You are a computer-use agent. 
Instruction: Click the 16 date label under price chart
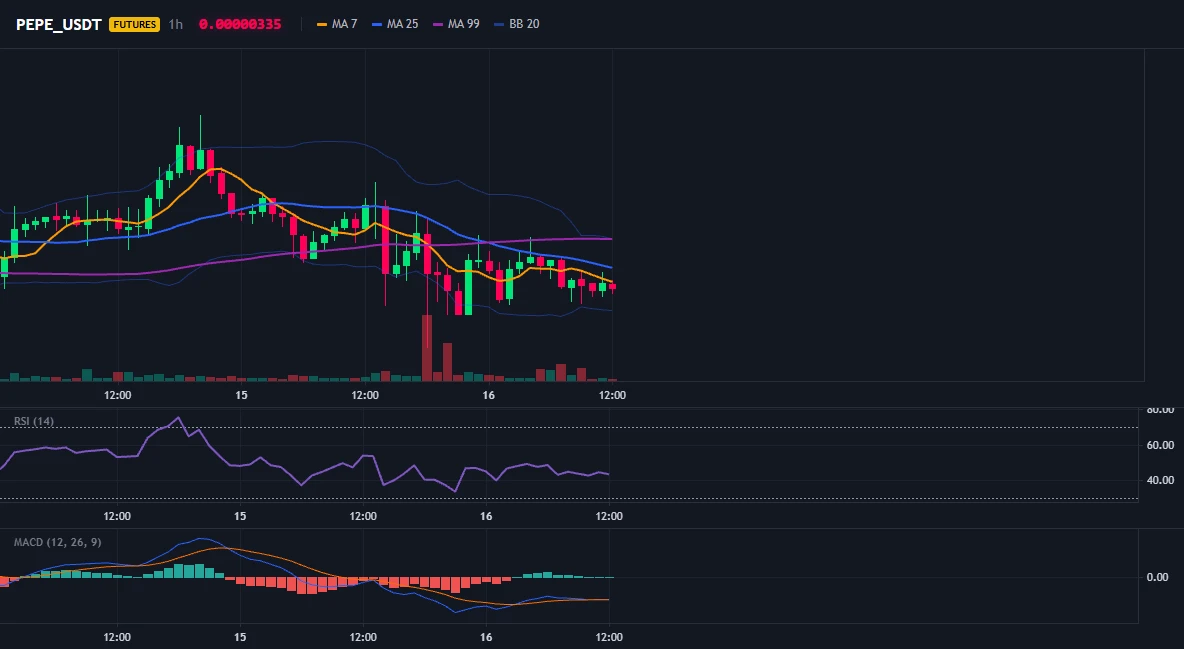489,395
